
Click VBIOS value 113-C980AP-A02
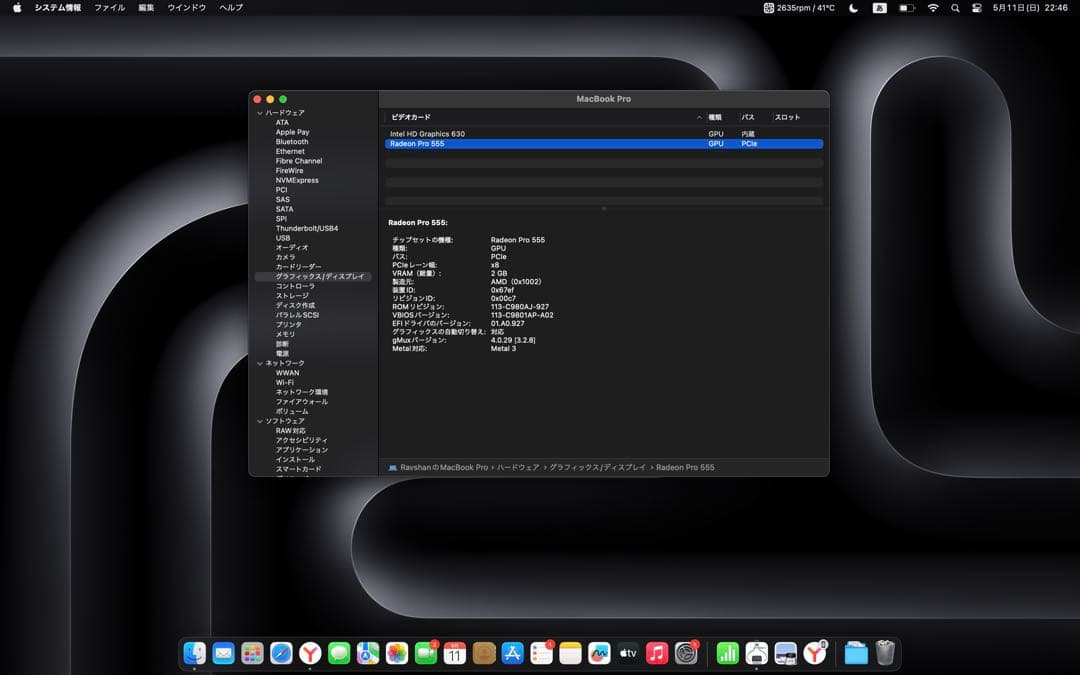(x=522, y=315)
